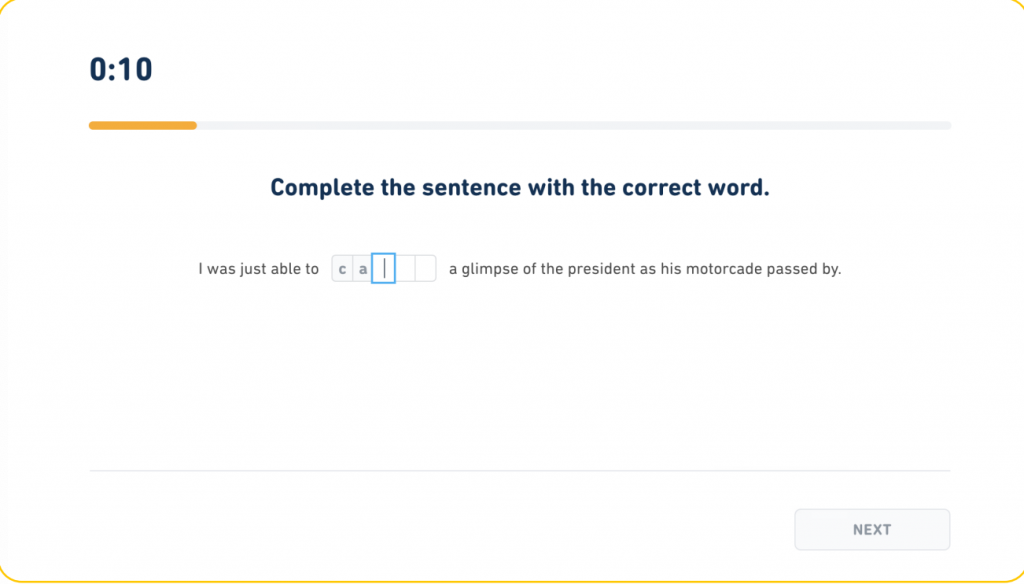1024x584 pixels.
Task: Click the NEXT button
Action: (x=872, y=530)
